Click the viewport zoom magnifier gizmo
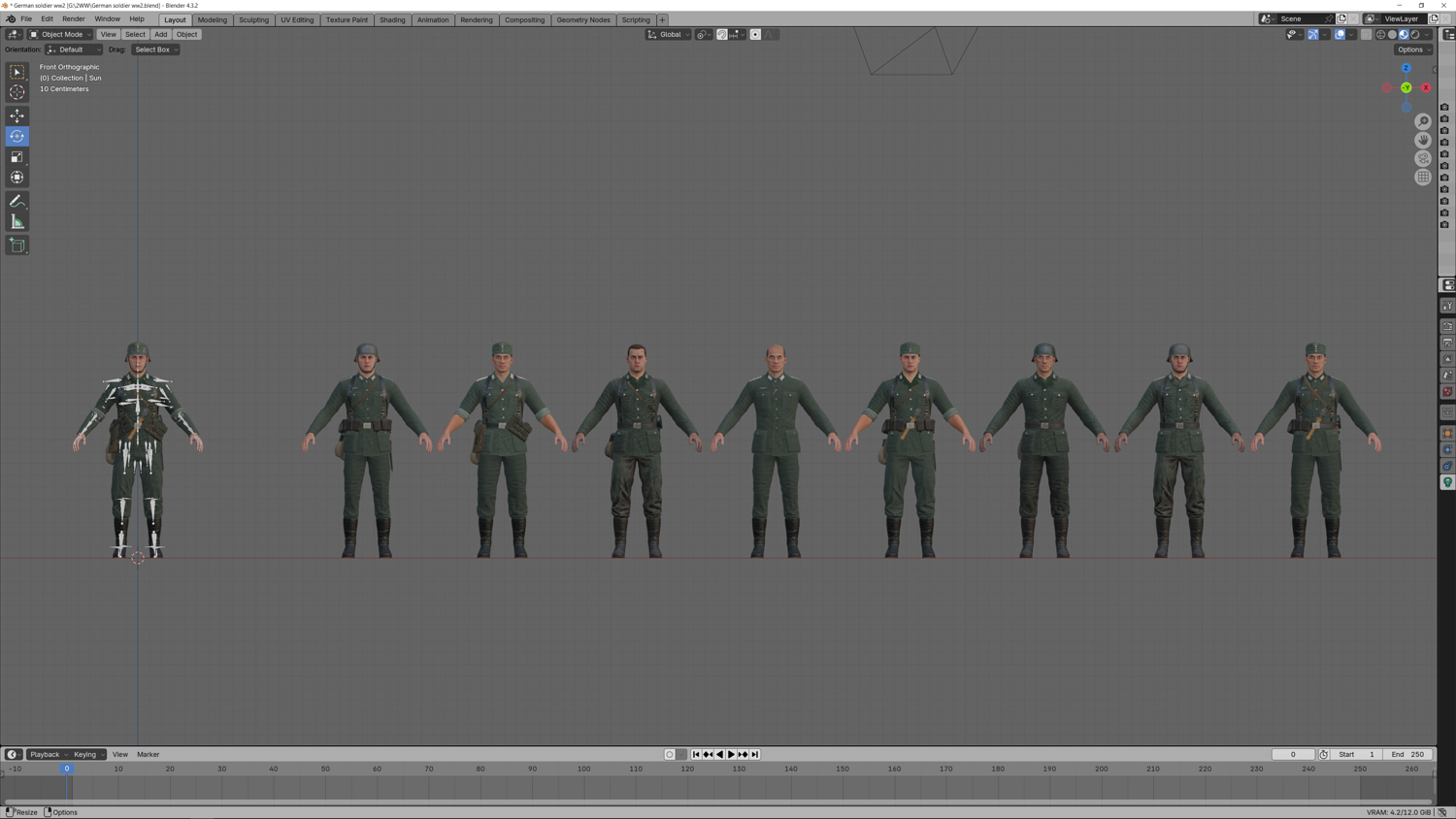 pyautogui.click(x=1423, y=121)
